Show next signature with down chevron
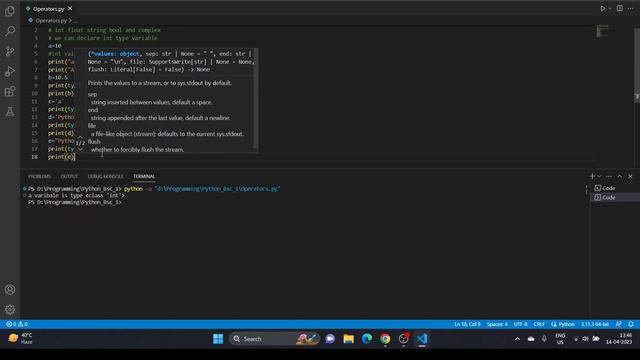 (x=80, y=149)
